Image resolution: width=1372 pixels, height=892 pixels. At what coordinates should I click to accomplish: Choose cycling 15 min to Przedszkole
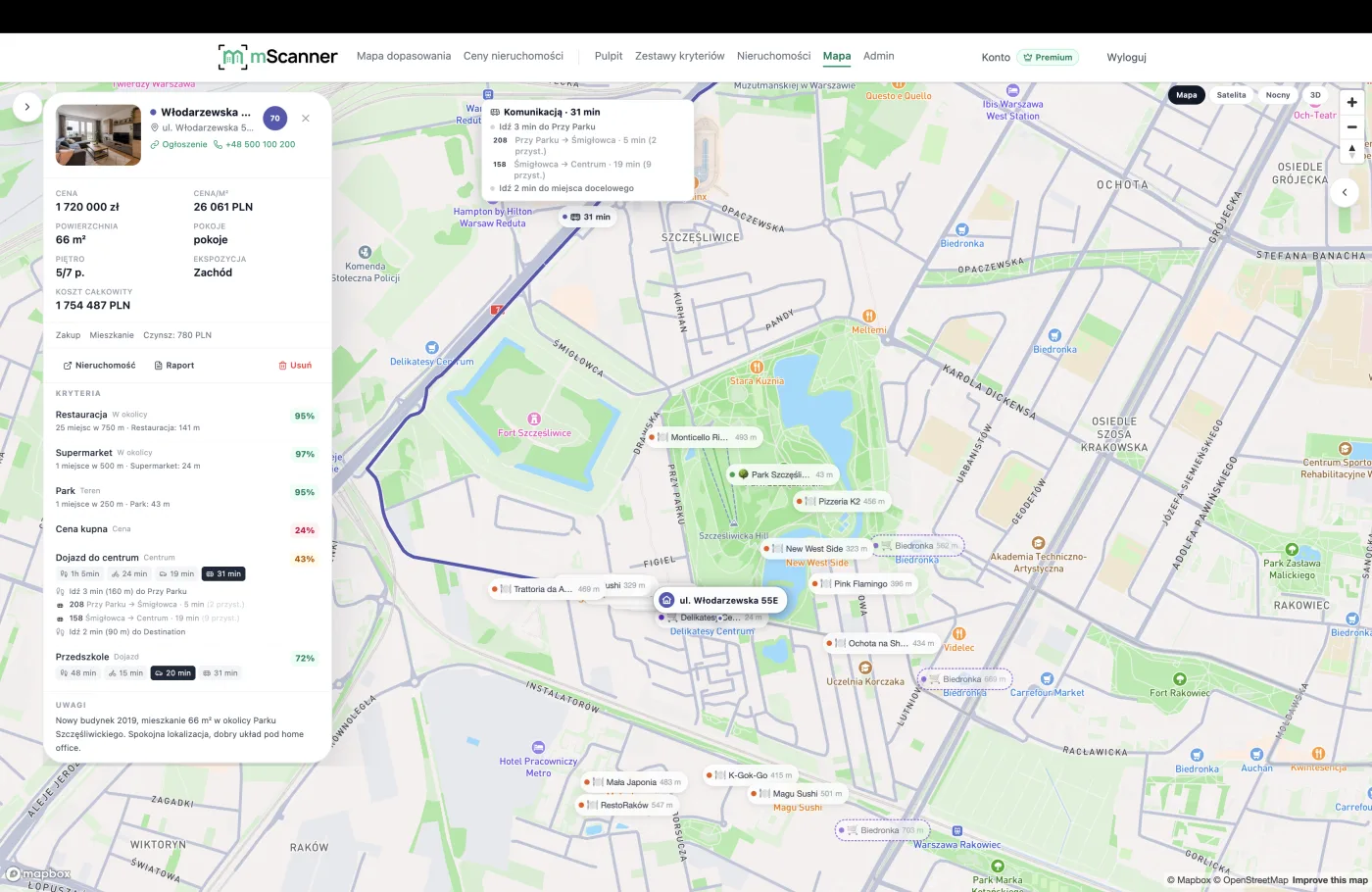tap(125, 672)
